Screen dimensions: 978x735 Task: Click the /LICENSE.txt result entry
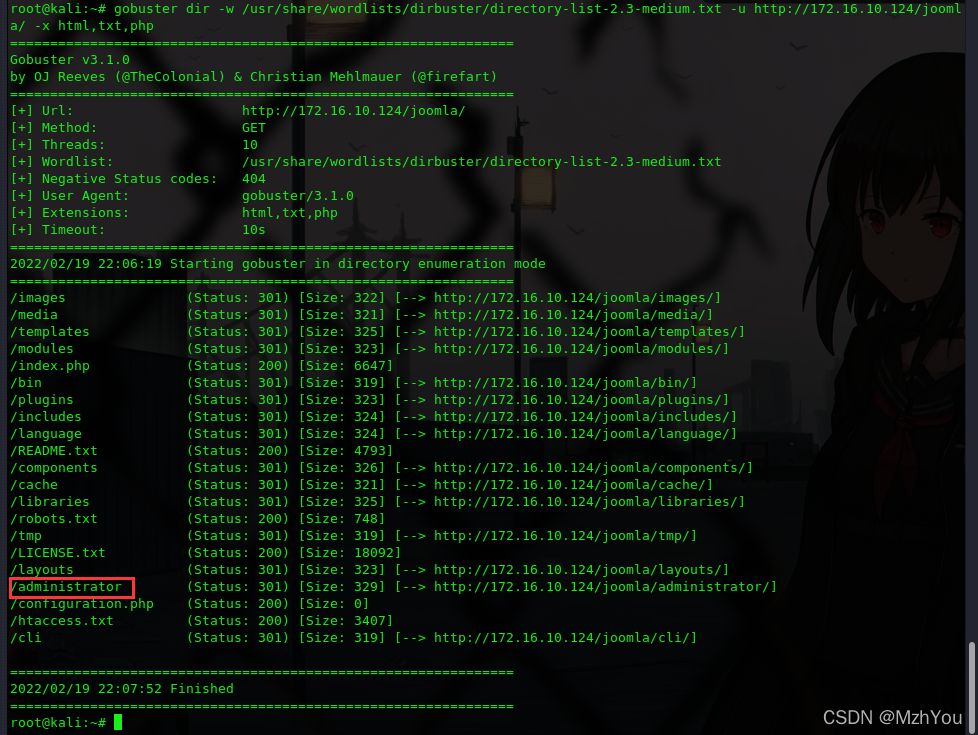(57, 553)
